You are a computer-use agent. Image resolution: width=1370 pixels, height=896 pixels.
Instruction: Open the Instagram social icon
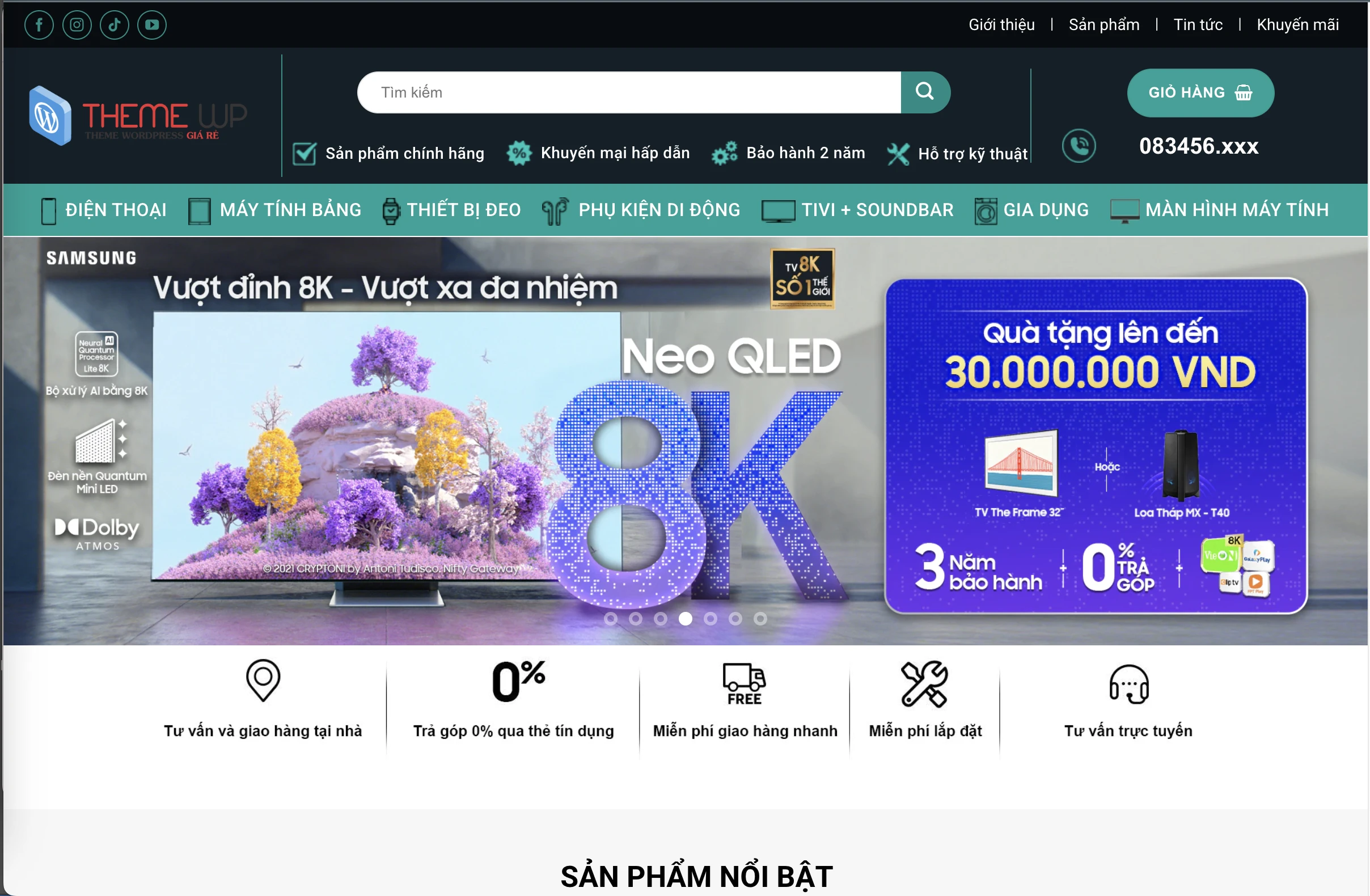point(77,25)
